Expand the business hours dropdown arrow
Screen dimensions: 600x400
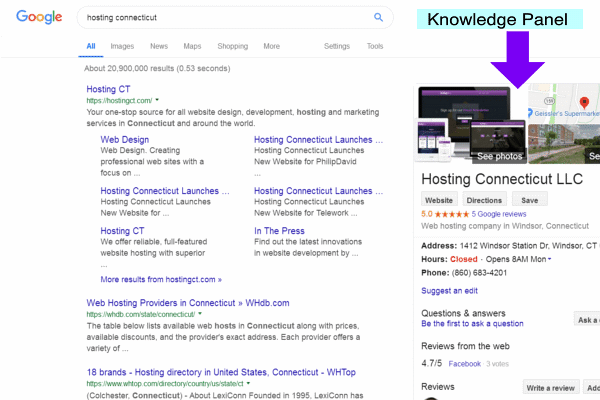tap(549, 259)
